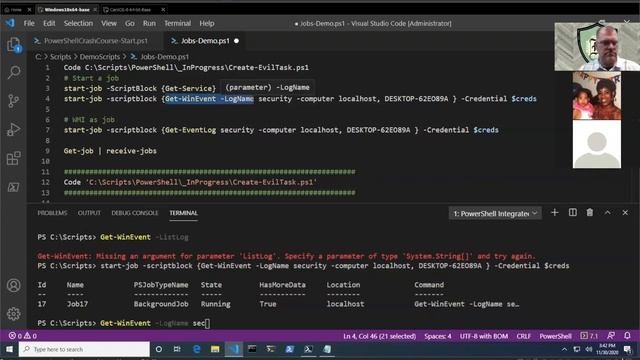
Task: Open Task View on the taskbar
Action: click(177, 349)
